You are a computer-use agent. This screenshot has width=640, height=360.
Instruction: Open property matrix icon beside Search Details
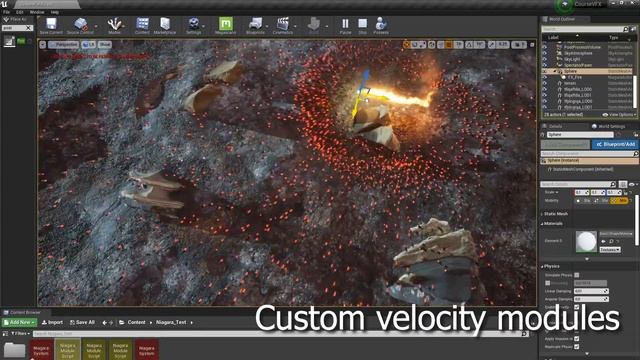(623, 184)
